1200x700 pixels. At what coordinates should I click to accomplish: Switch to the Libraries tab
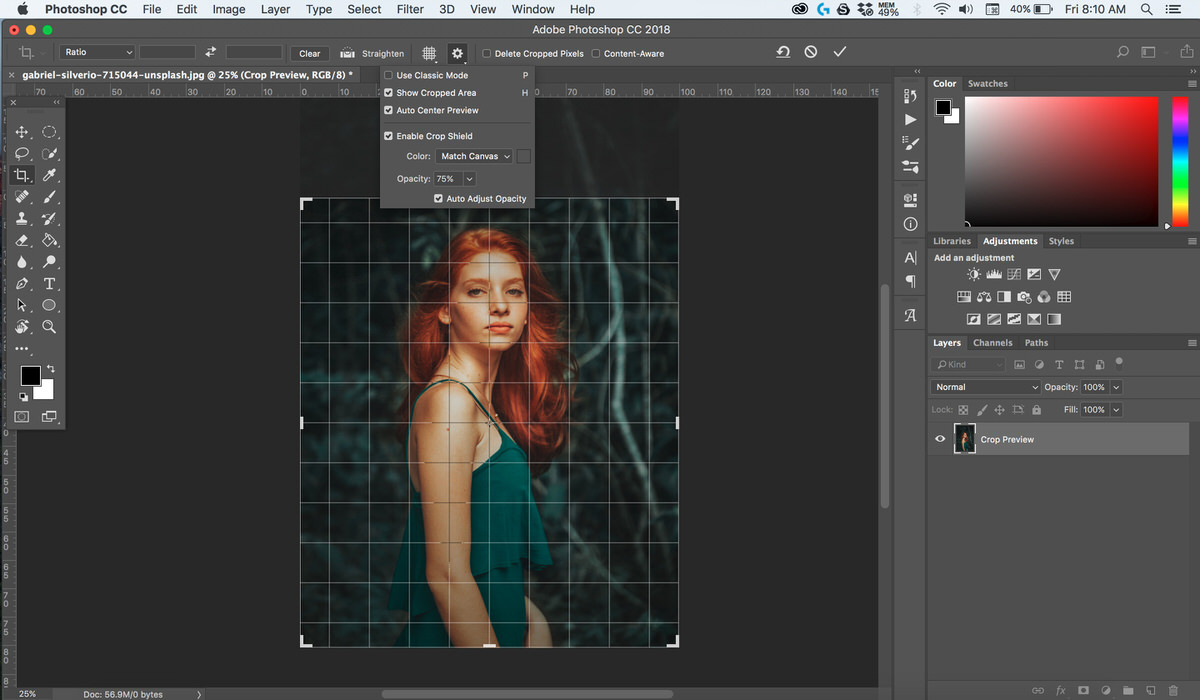pos(952,241)
